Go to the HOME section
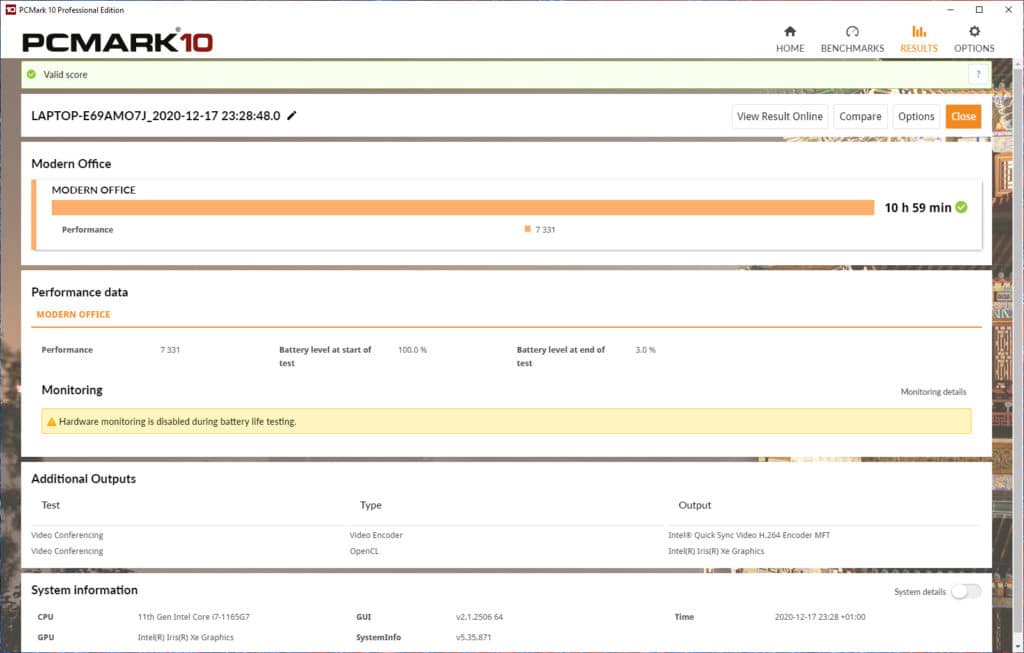1024x653 pixels. point(790,39)
